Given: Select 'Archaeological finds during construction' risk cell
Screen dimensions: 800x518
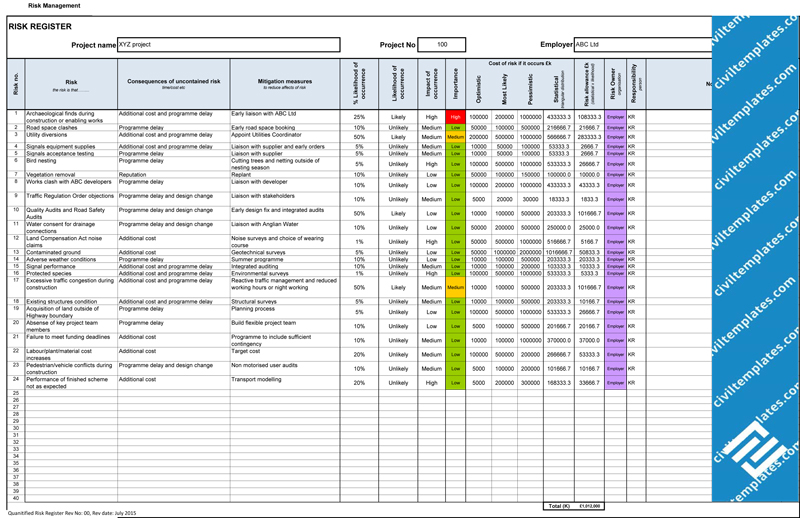Looking at the screenshot, I should [x=71, y=117].
